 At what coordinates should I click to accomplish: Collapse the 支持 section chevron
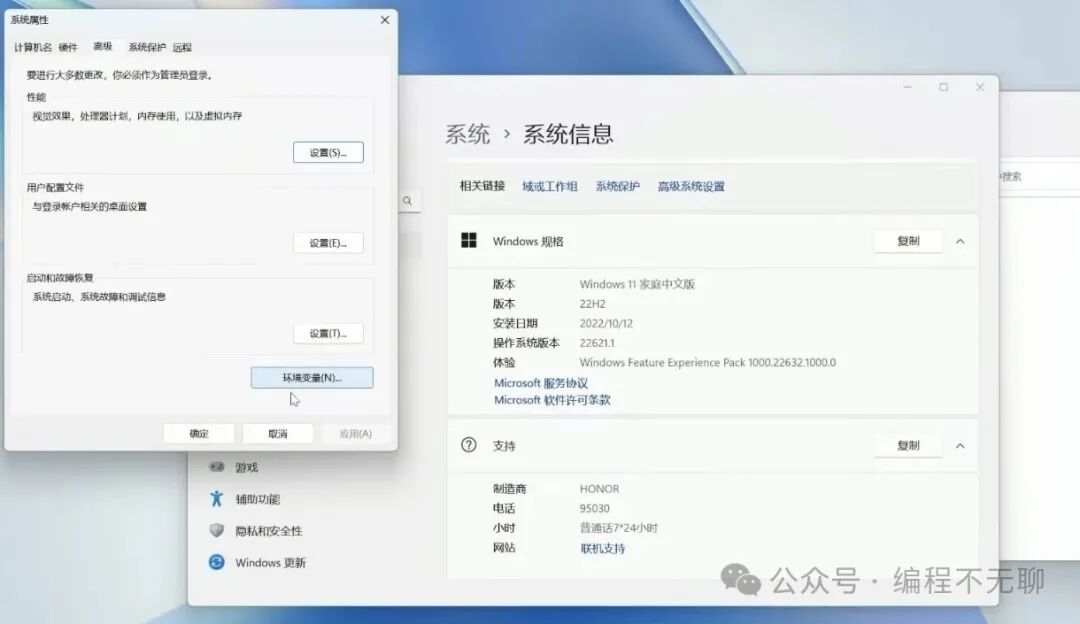click(960, 446)
